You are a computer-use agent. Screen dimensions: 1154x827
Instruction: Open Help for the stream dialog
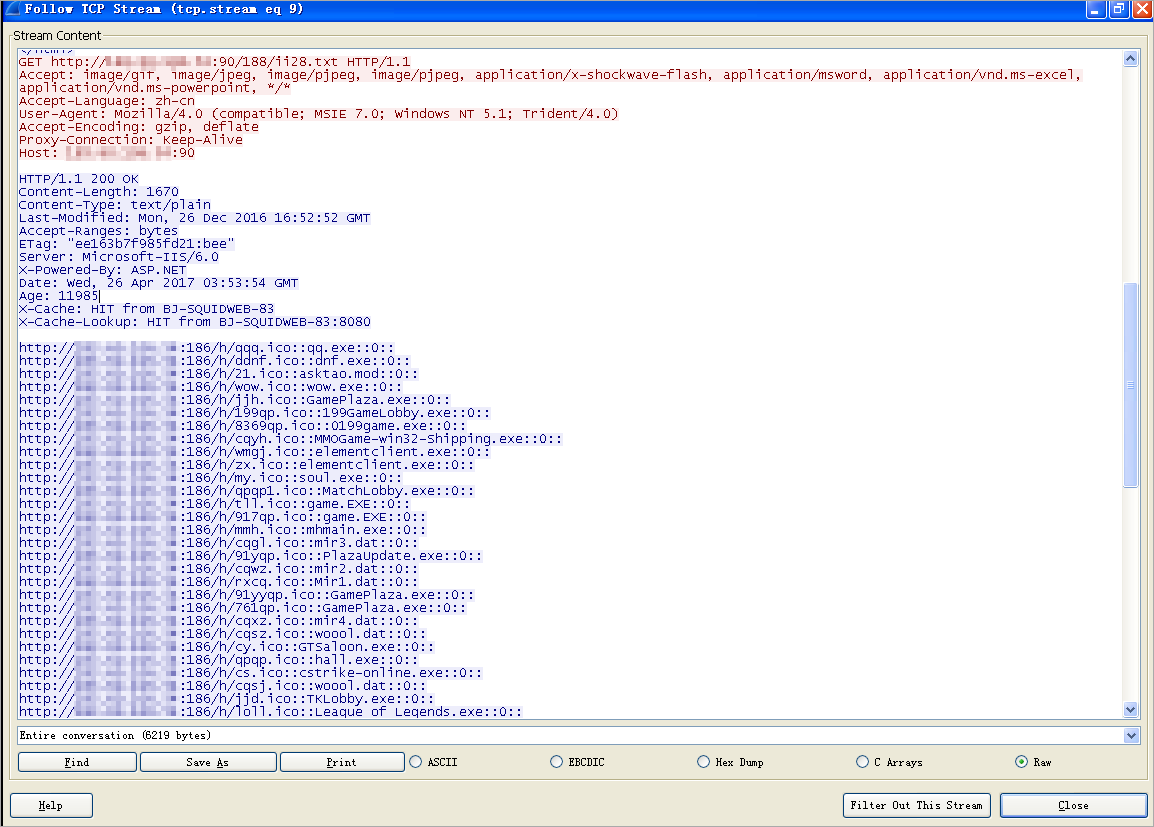(x=51, y=806)
